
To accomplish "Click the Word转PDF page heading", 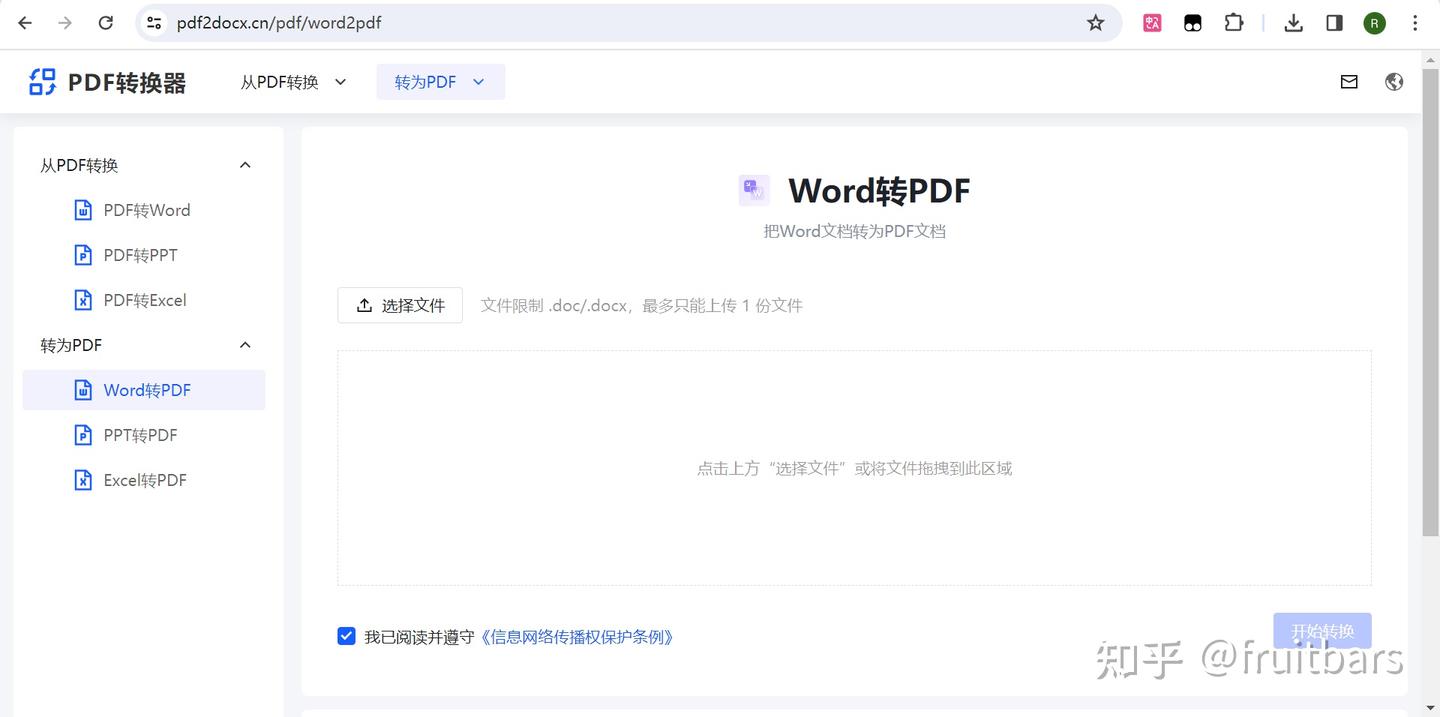I will coord(879,190).
